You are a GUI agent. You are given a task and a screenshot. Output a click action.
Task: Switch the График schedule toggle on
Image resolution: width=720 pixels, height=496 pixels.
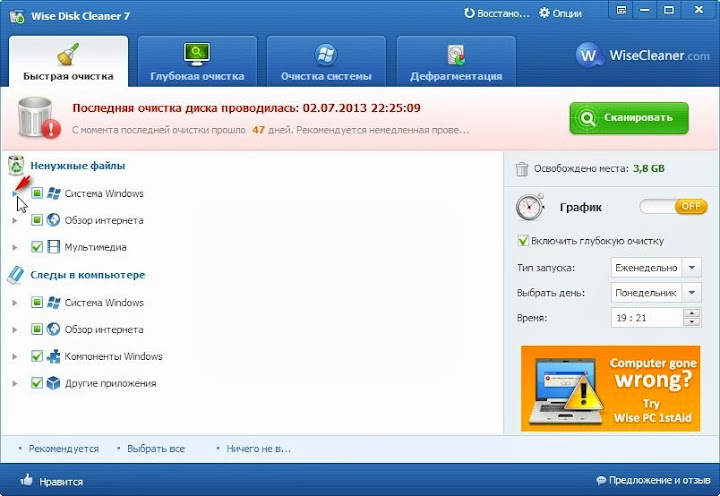[x=673, y=207]
